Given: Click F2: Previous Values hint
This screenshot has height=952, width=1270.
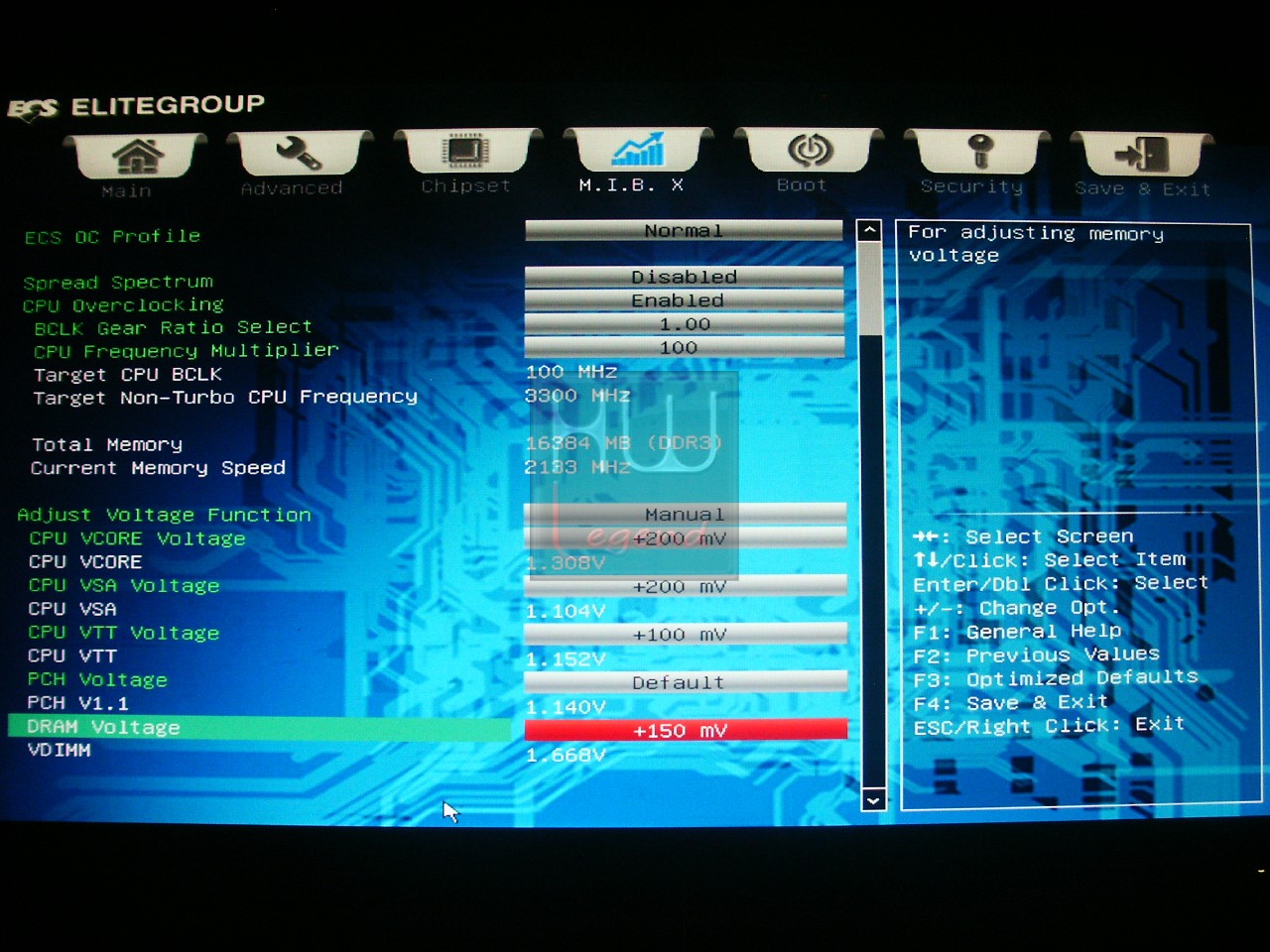Looking at the screenshot, I should click(1036, 655).
